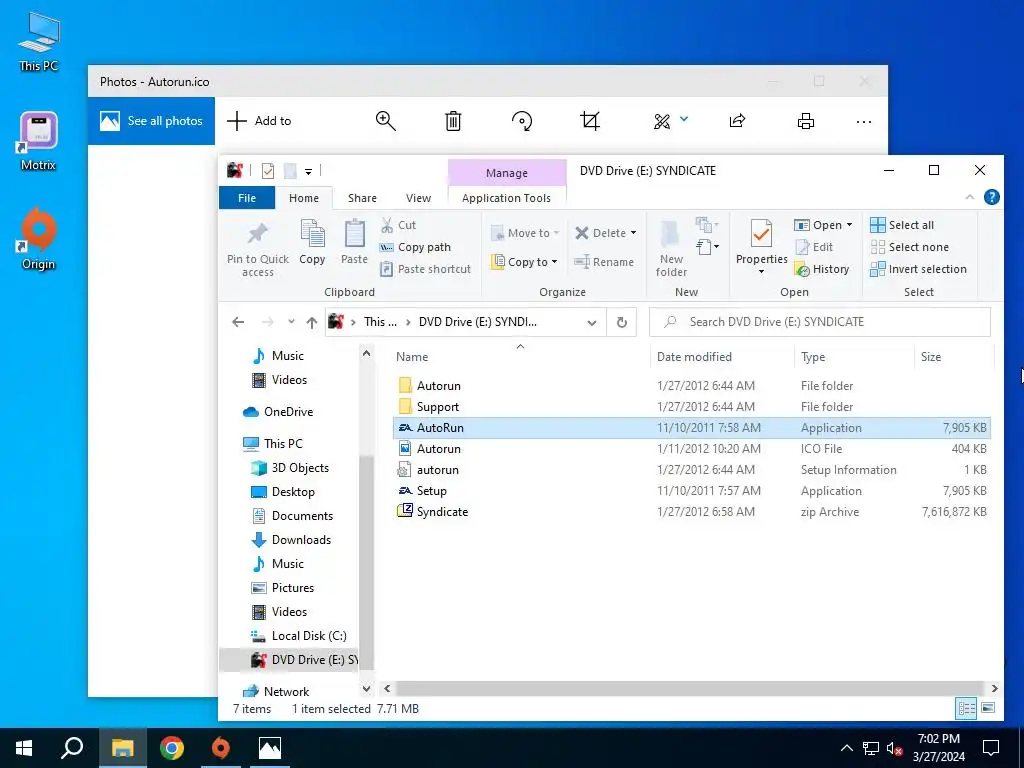This screenshot has width=1024, height=768.
Task: Open Chrome from the taskbar
Action: point(172,748)
